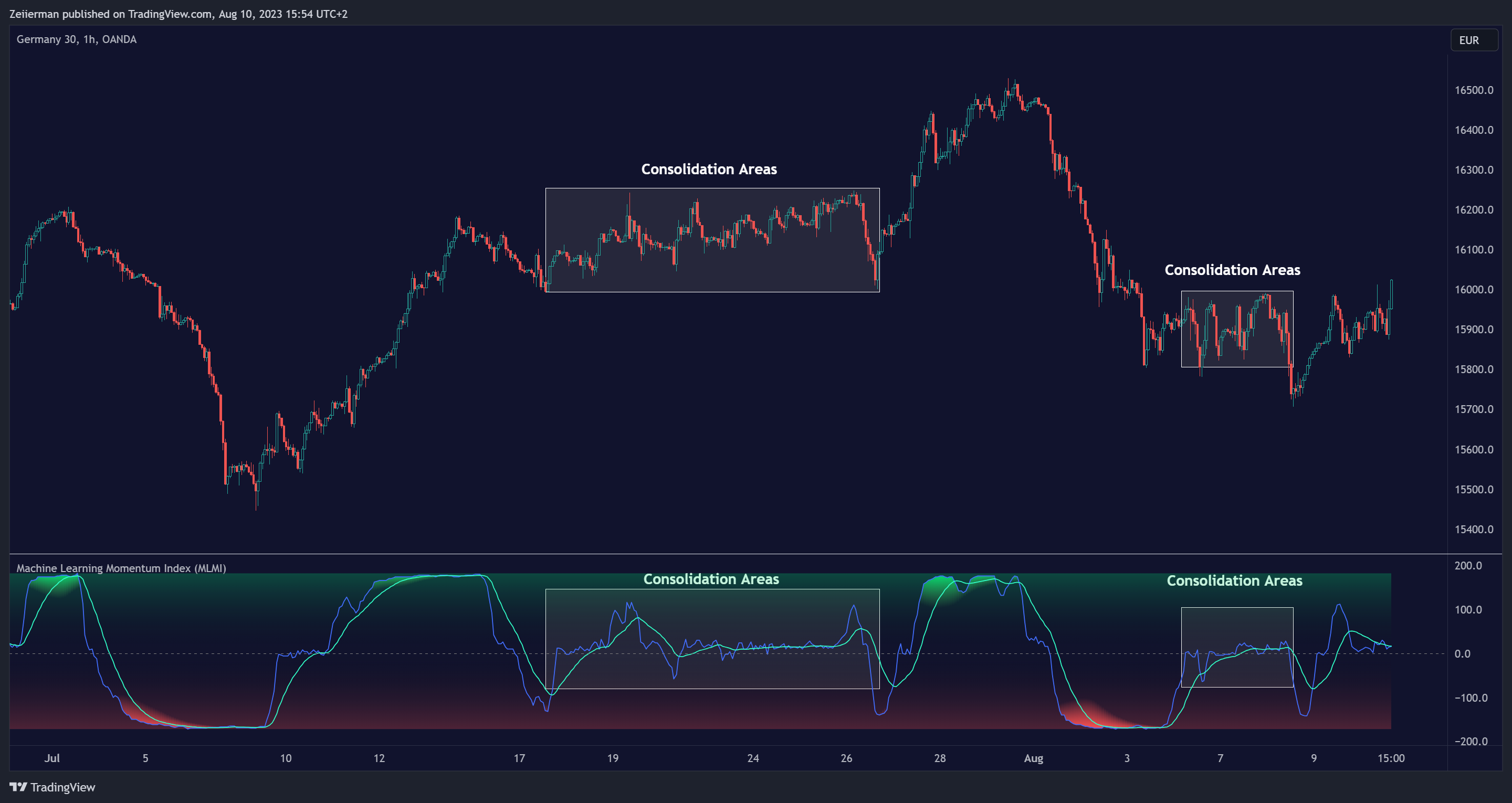Click the publication header text by Zeiierman
This screenshot has width=1512, height=803.
pyautogui.click(x=178, y=14)
